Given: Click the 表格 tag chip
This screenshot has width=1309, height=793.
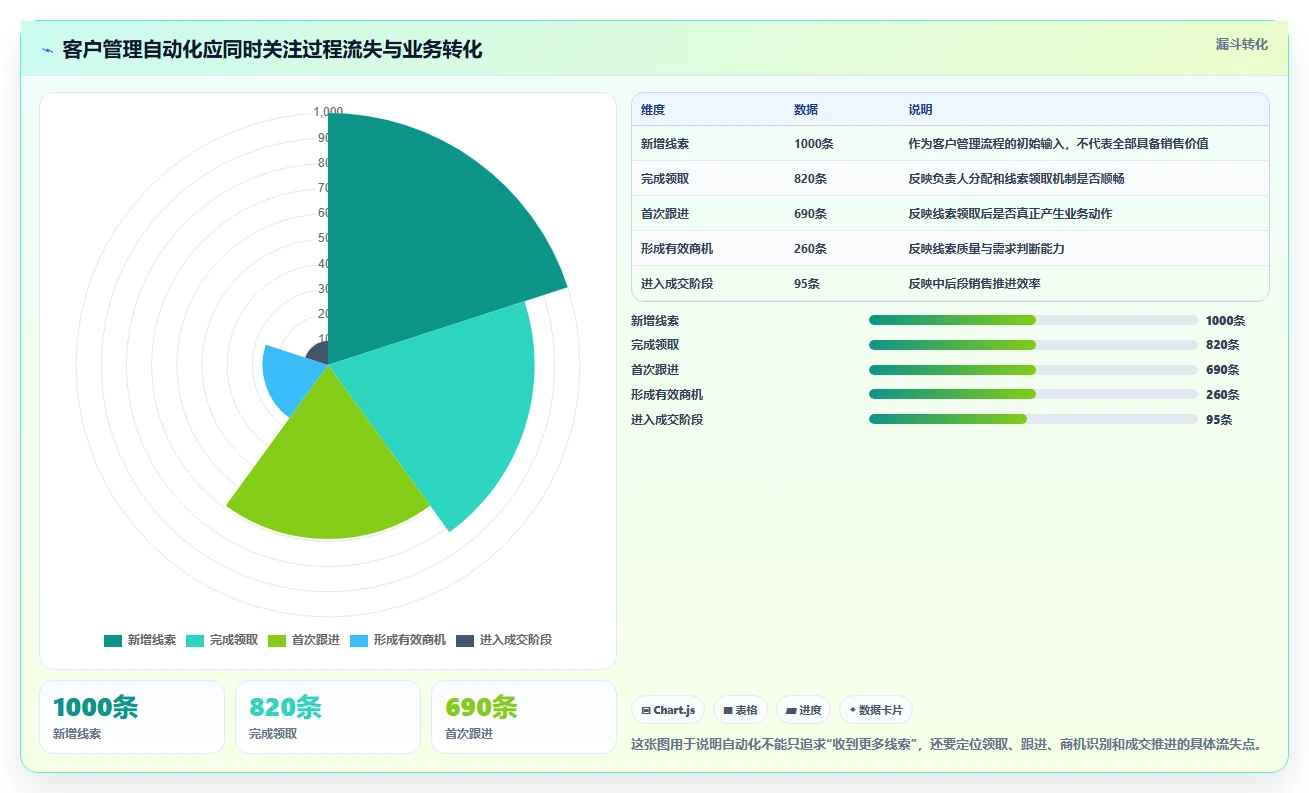Looking at the screenshot, I should coord(740,710).
